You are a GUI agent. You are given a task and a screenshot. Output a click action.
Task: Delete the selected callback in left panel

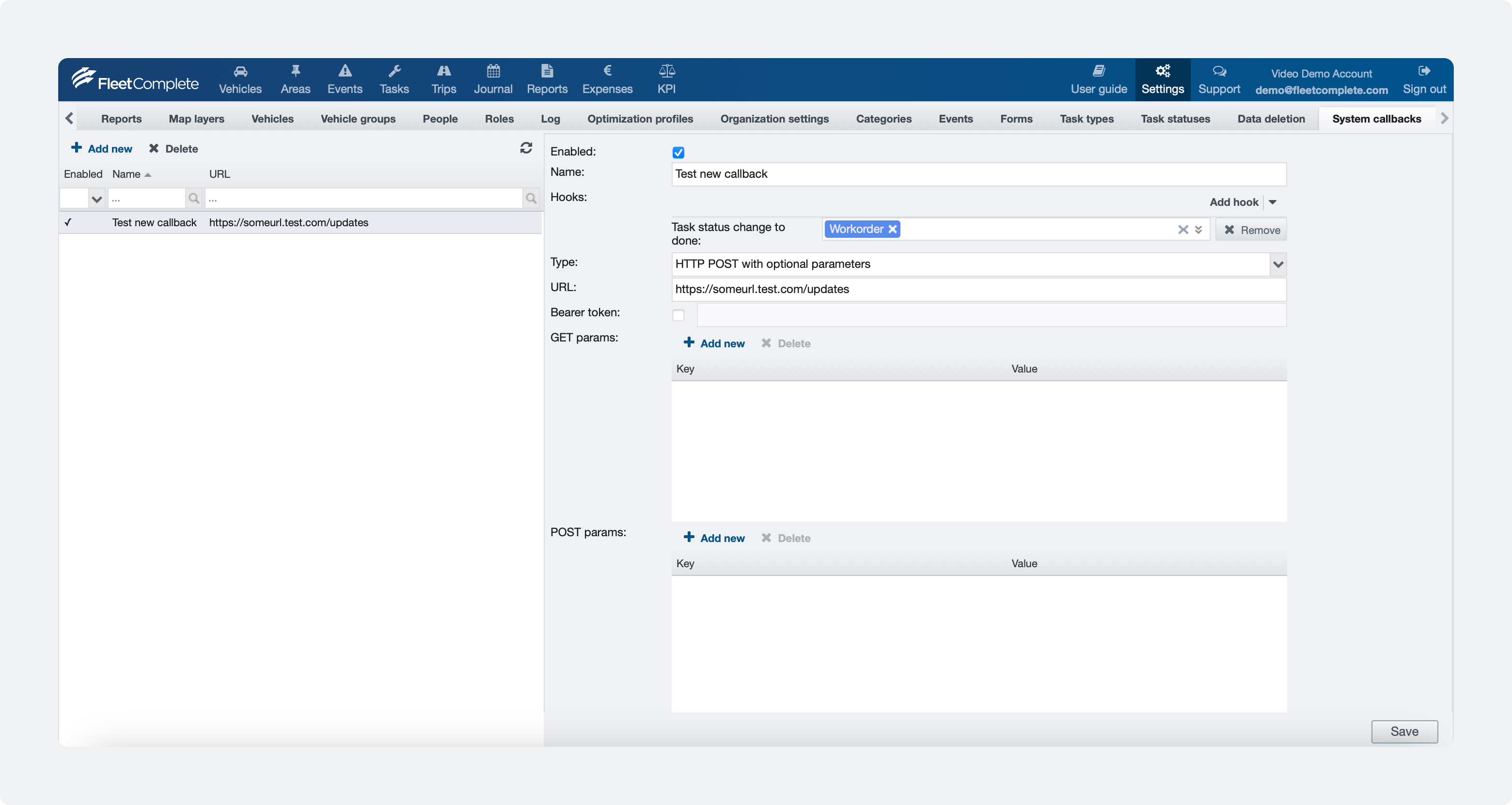[x=173, y=148]
